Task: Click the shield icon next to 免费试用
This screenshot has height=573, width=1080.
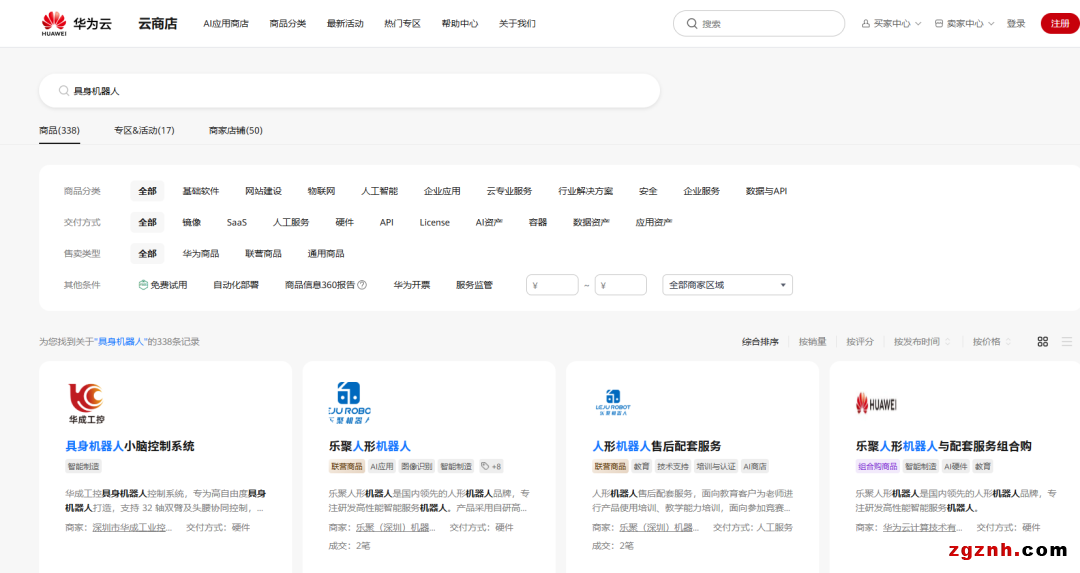Action: pyautogui.click(x=143, y=285)
